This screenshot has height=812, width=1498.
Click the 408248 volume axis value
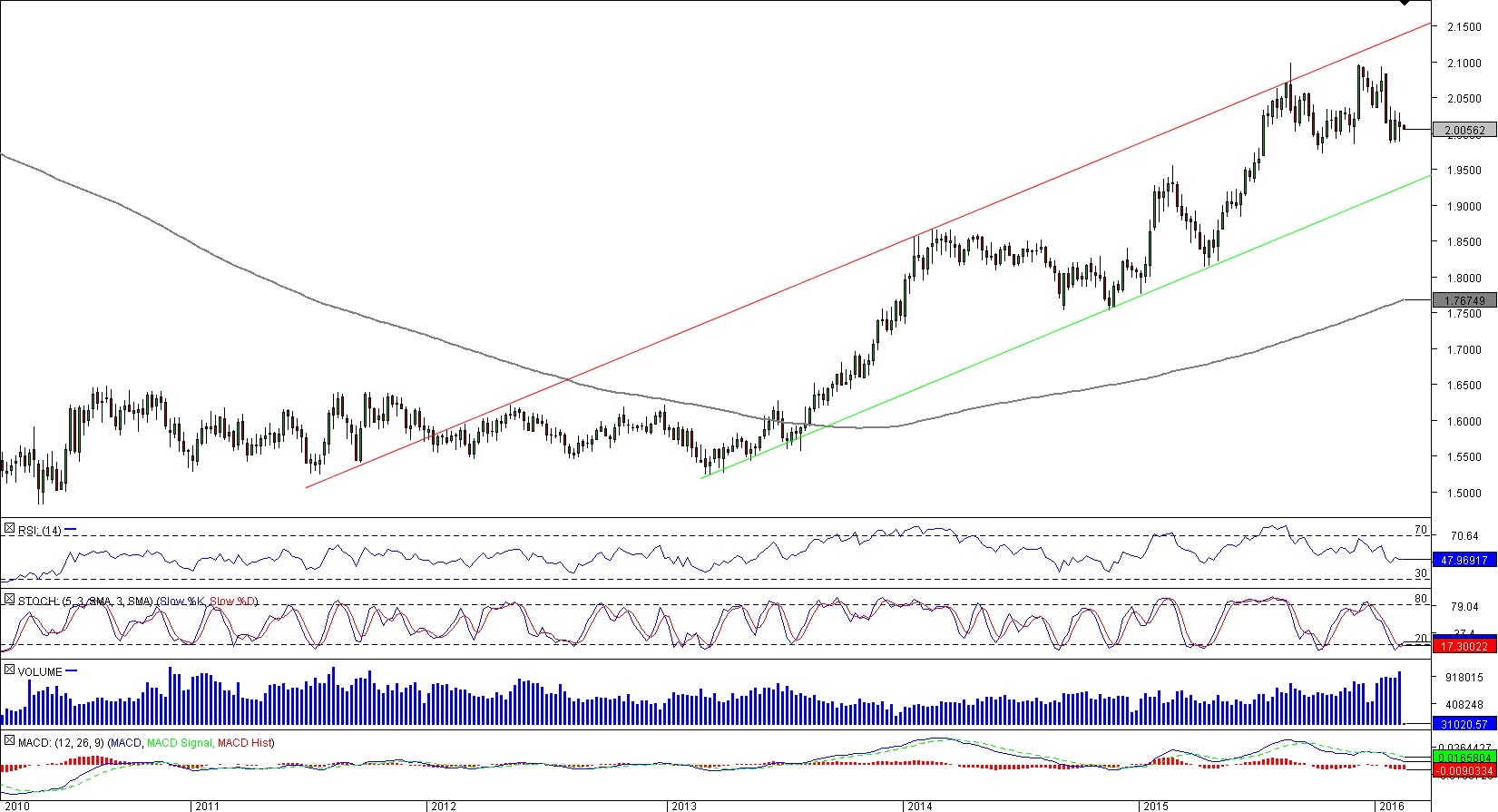[x=1464, y=704]
